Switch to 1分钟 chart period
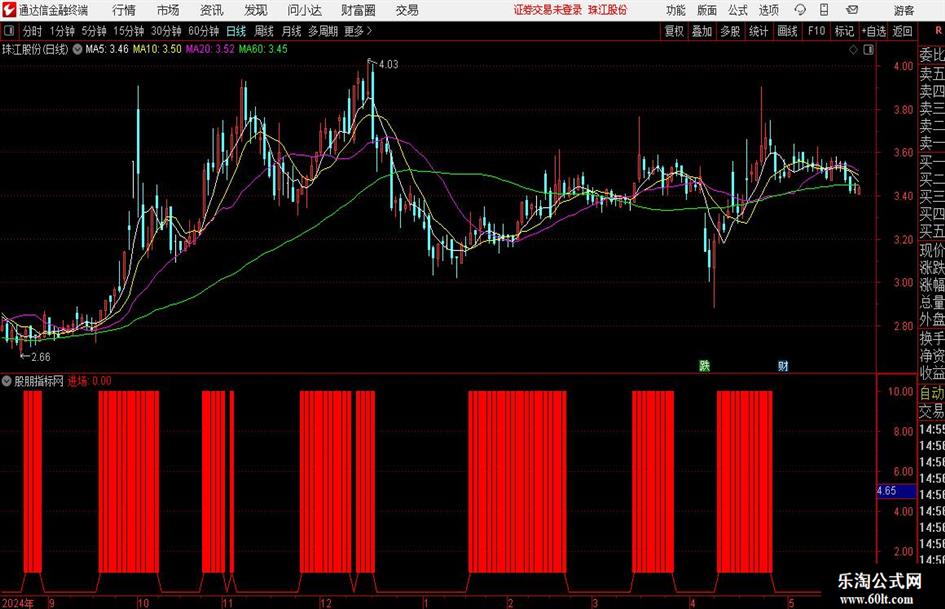The width and height of the screenshot is (945, 609). point(61,31)
